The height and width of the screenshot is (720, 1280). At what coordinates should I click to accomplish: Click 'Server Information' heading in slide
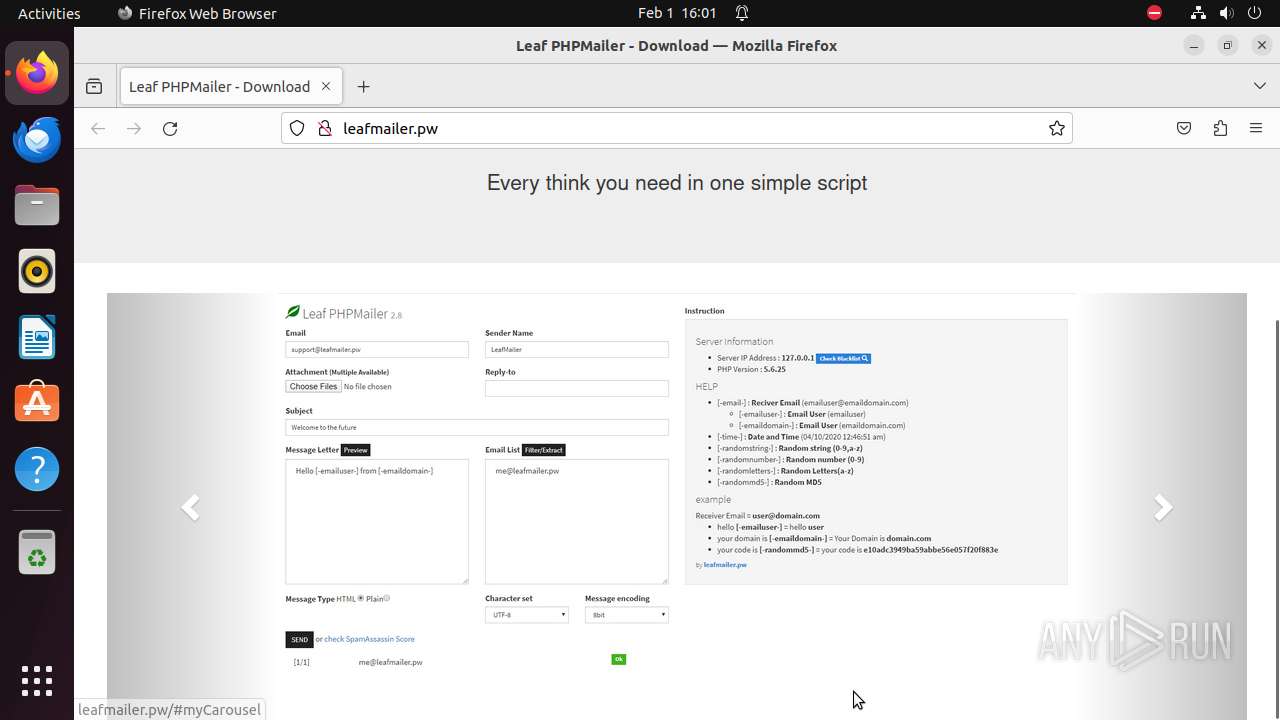pyautogui.click(x=734, y=342)
